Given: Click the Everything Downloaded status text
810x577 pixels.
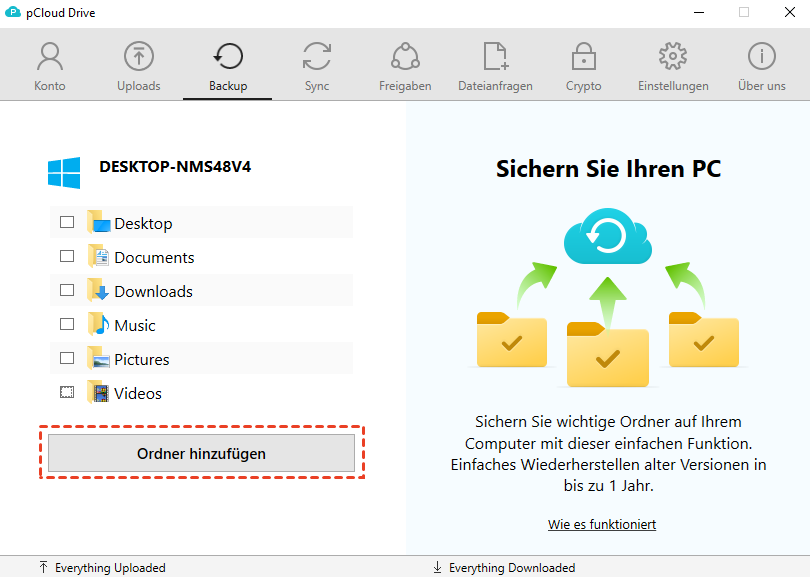Looking at the screenshot, I should pyautogui.click(x=512, y=568).
